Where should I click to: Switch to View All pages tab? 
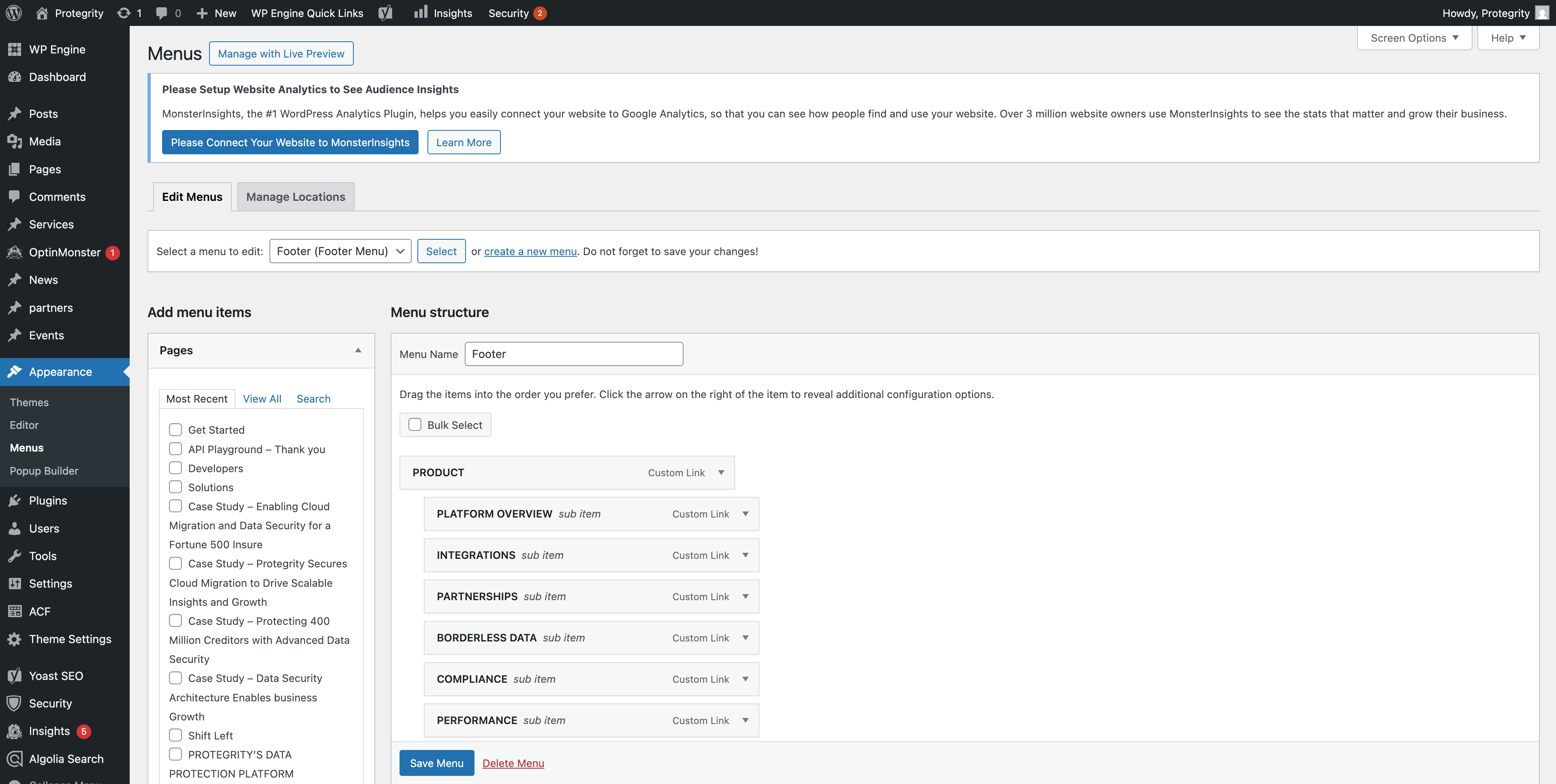261,398
